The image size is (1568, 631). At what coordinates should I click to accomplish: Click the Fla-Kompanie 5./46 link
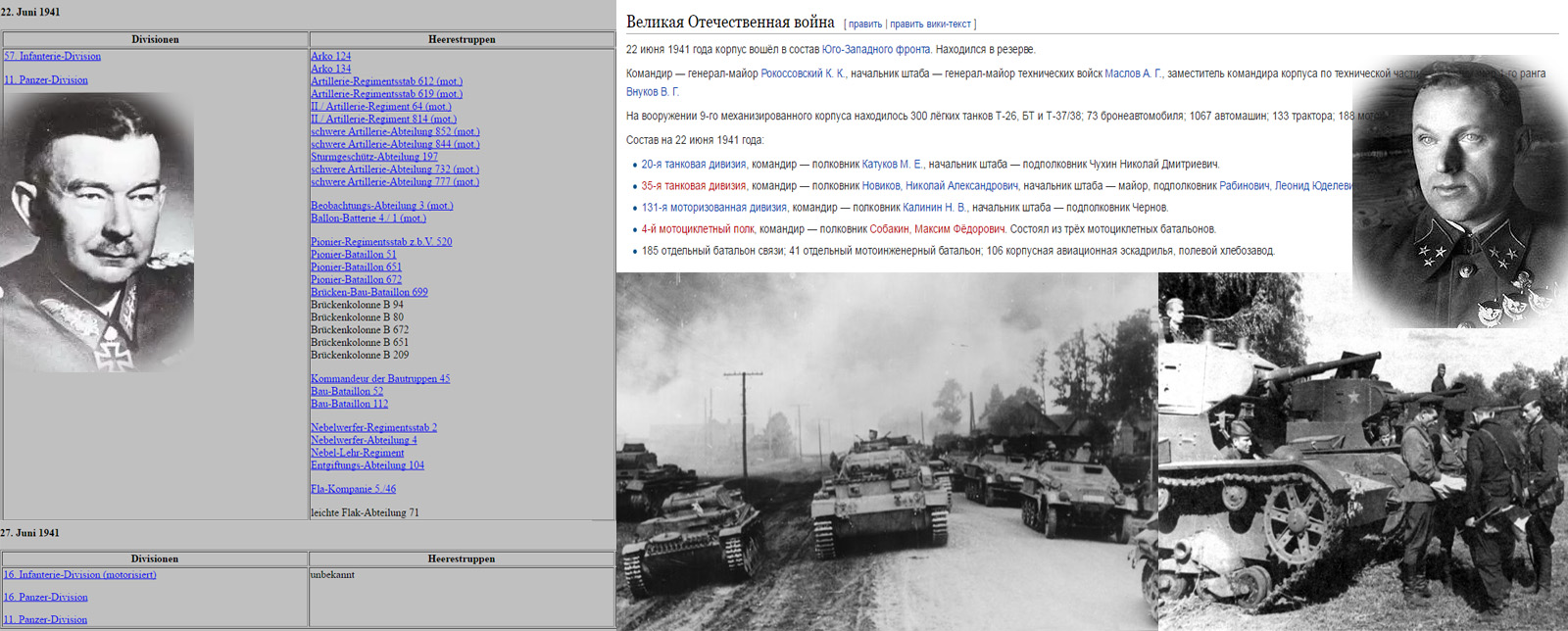(354, 489)
